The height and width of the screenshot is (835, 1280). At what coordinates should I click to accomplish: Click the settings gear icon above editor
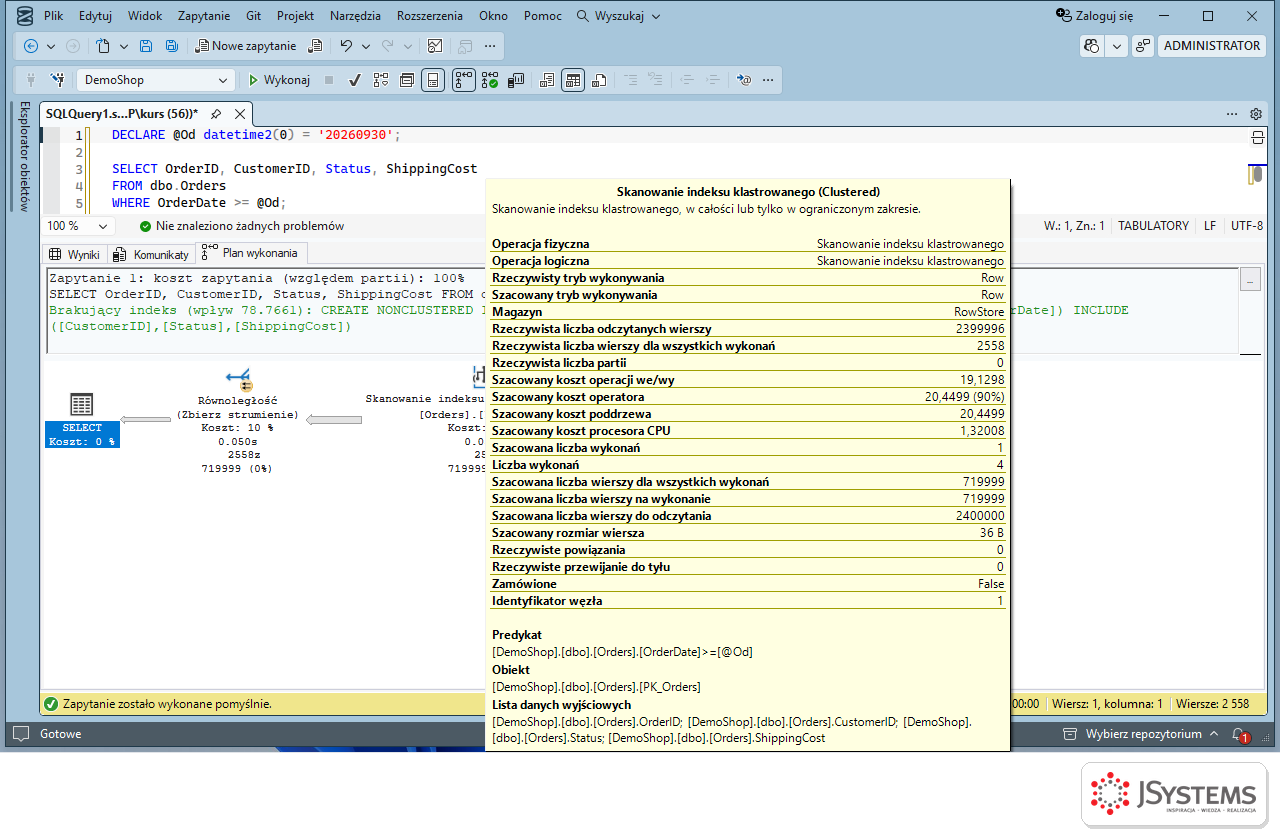tap(1256, 114)
